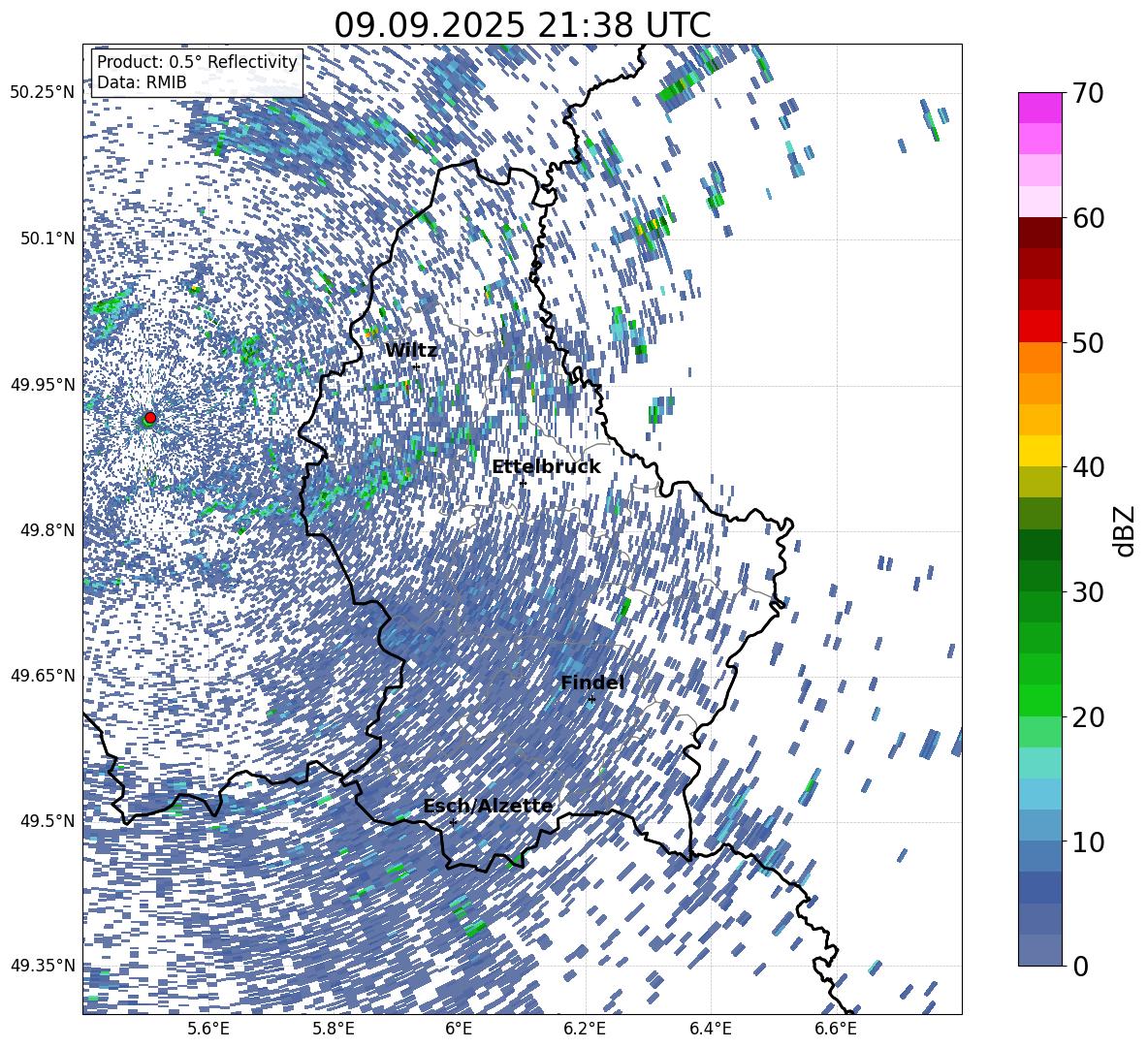Click the yellow swatch just above 40 dBZ
The height and width of the screenshot is (1048, 1148).
click(1039, 451)
